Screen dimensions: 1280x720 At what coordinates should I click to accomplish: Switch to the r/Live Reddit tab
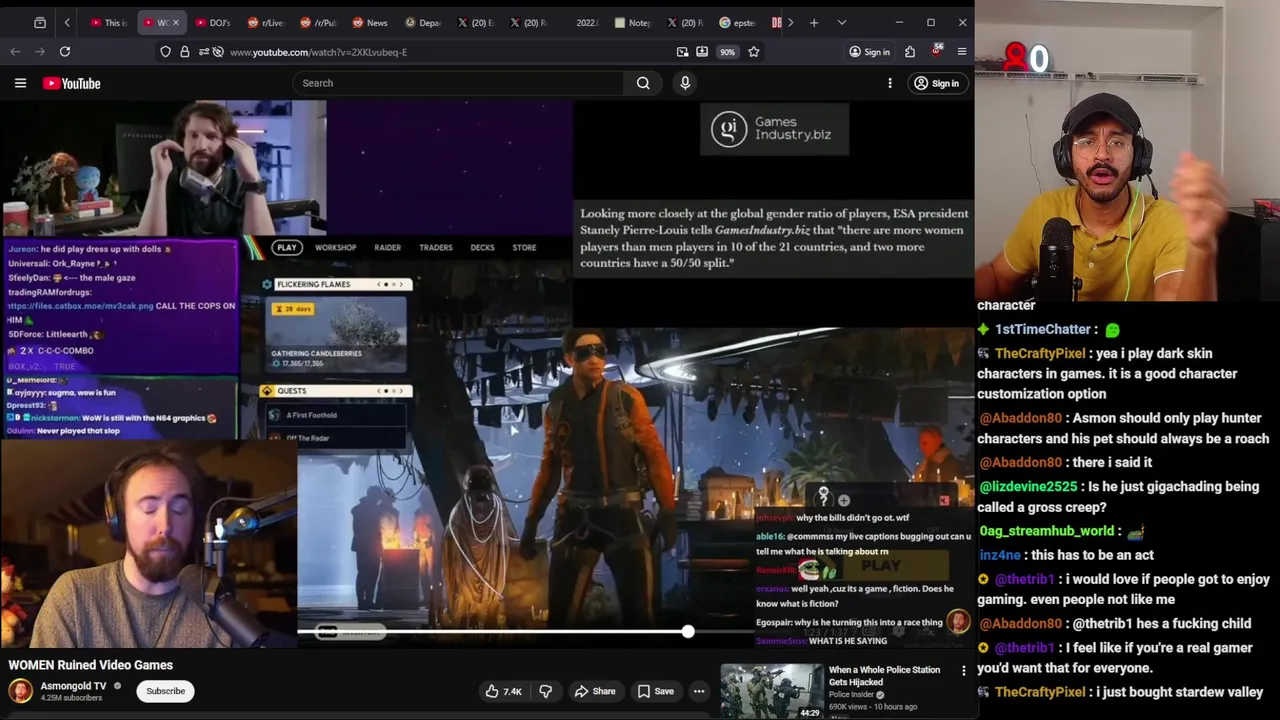pyautogui.click(x=265, y=22)
